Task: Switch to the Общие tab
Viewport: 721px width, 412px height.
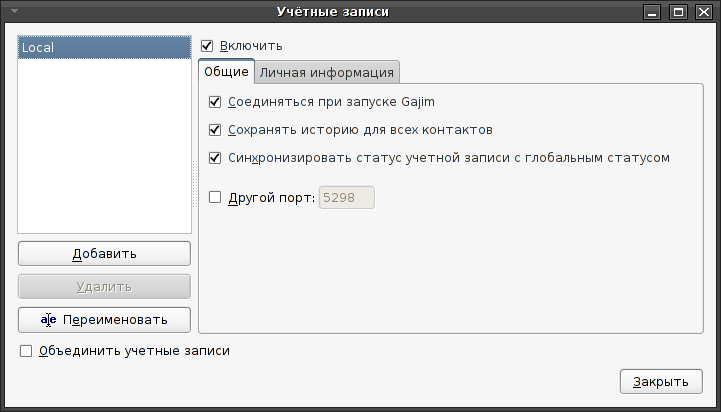Action: [226, 72]
